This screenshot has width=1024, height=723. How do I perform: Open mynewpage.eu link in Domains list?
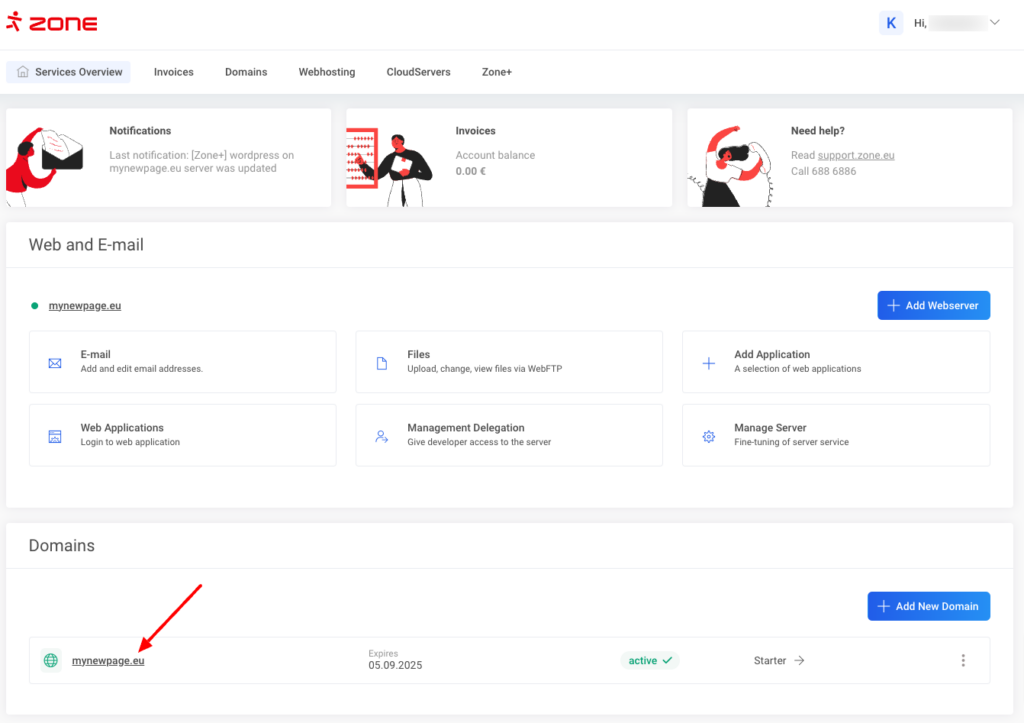coord(108,661)
